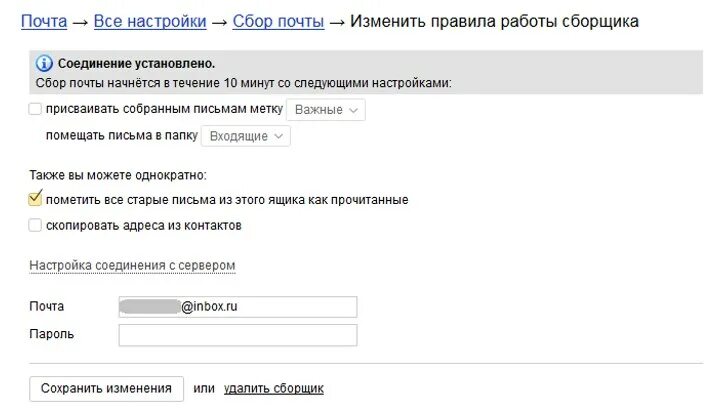Click the Изменить правила работы сборщика heading
Viewport: 715px width, 408px height.
(x=496, y=21)
